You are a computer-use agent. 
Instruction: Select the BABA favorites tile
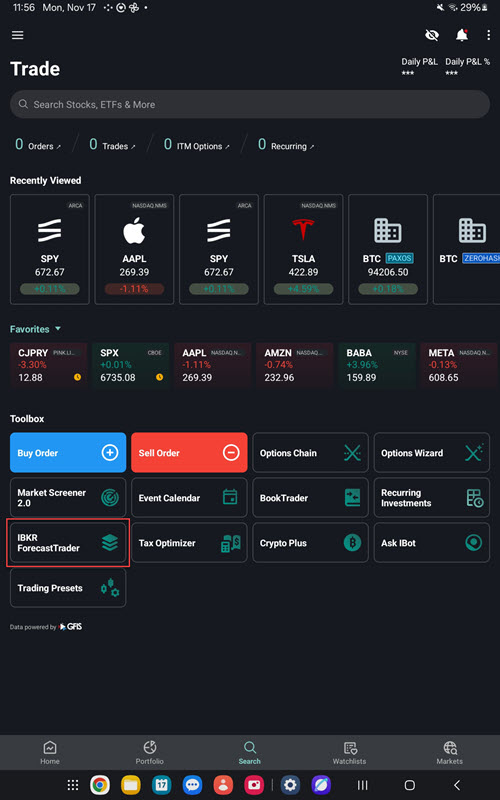point(377,365)
